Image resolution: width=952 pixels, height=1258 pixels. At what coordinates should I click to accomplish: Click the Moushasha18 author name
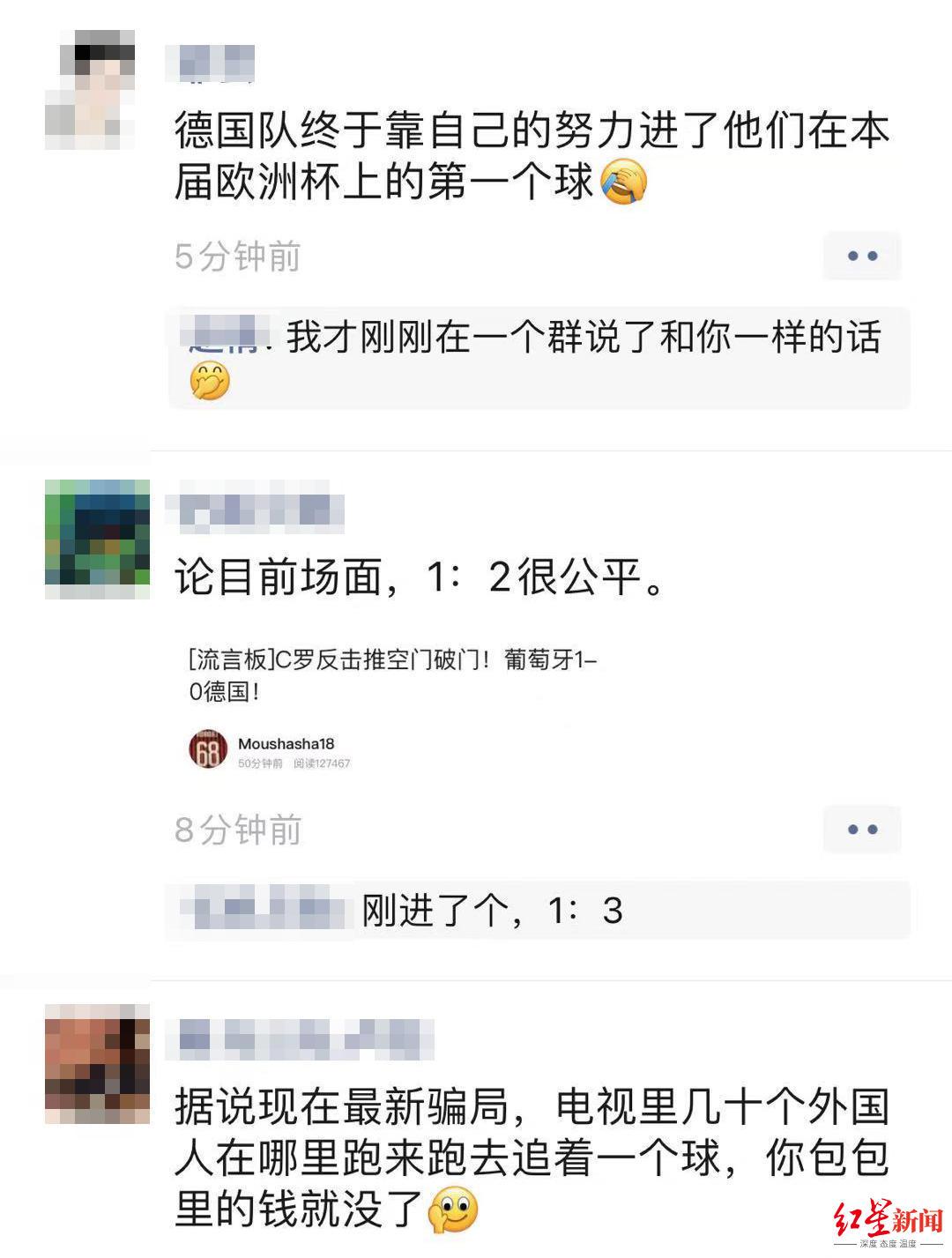[286, 743]
